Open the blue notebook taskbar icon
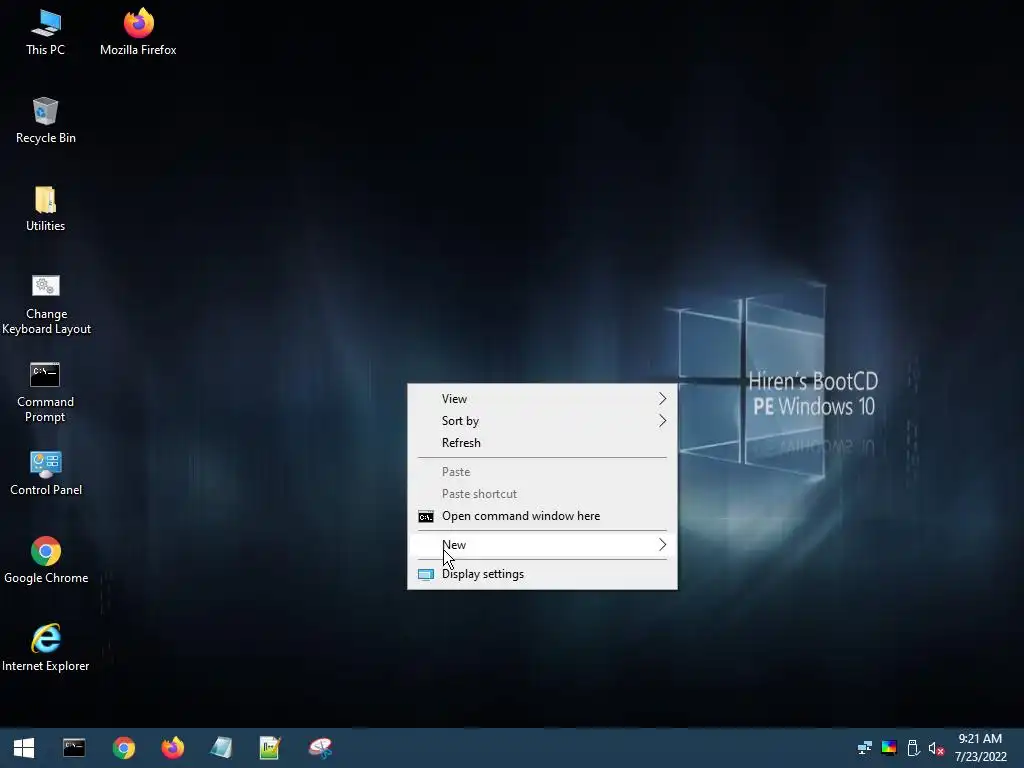The image size is (1024, 768). tap(221, 748)
